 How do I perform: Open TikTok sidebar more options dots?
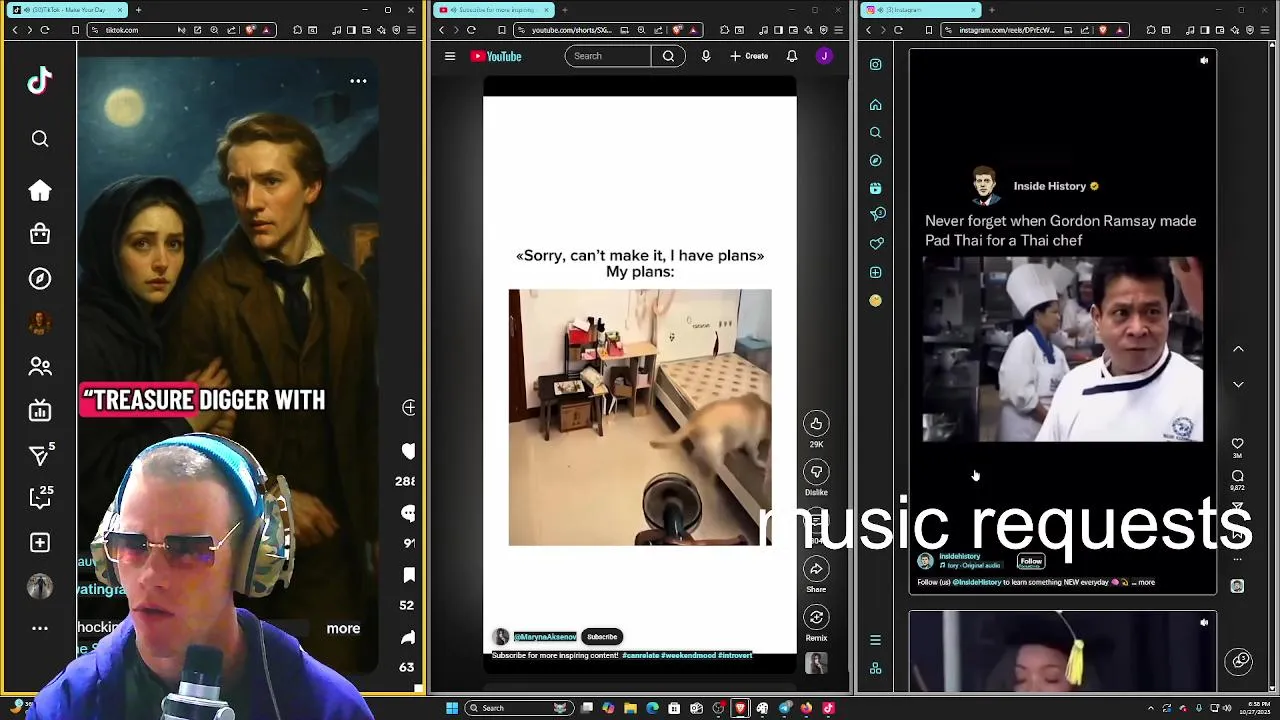[40, 628]
